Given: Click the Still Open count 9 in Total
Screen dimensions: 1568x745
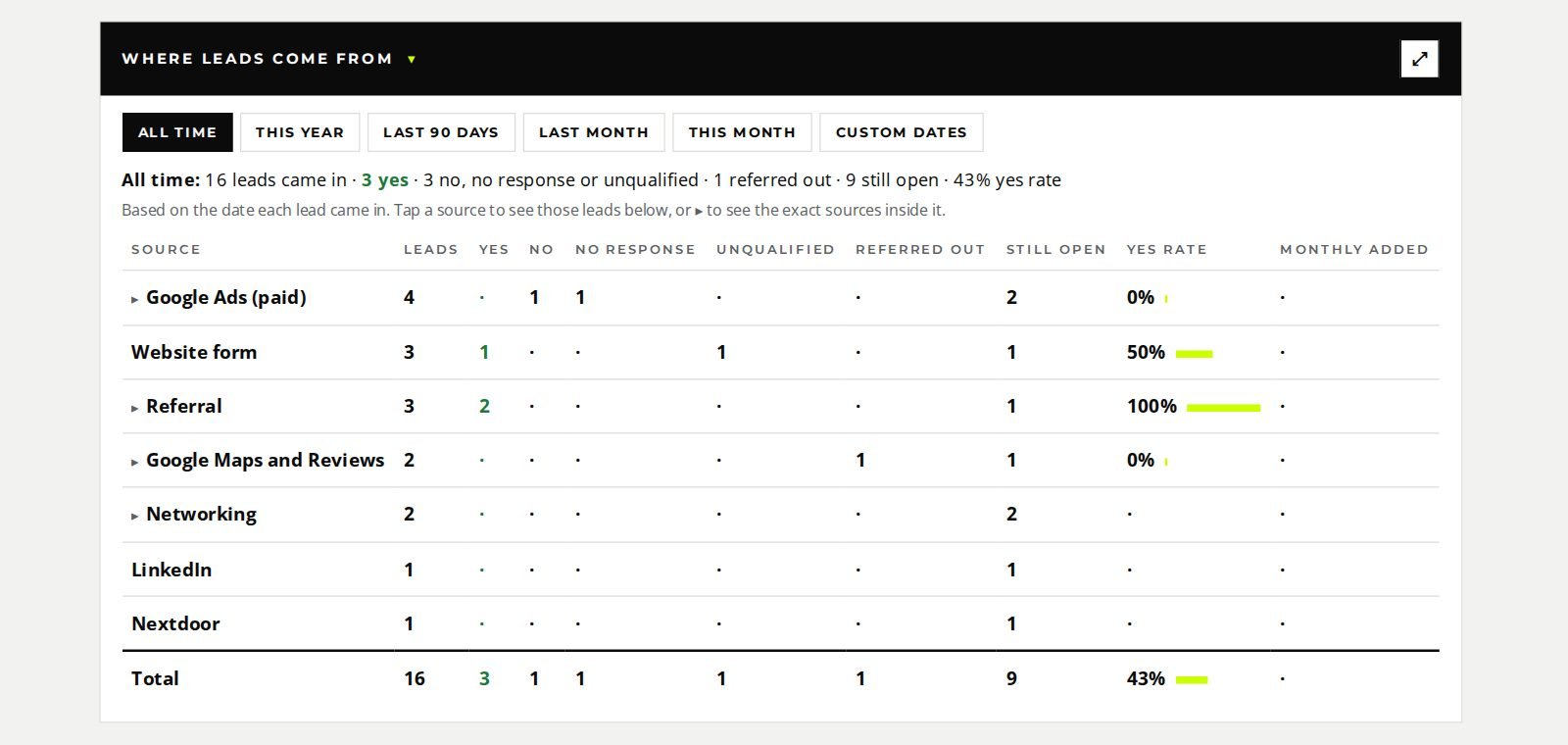Looking at the screenshot, I should coord(1011,678).
